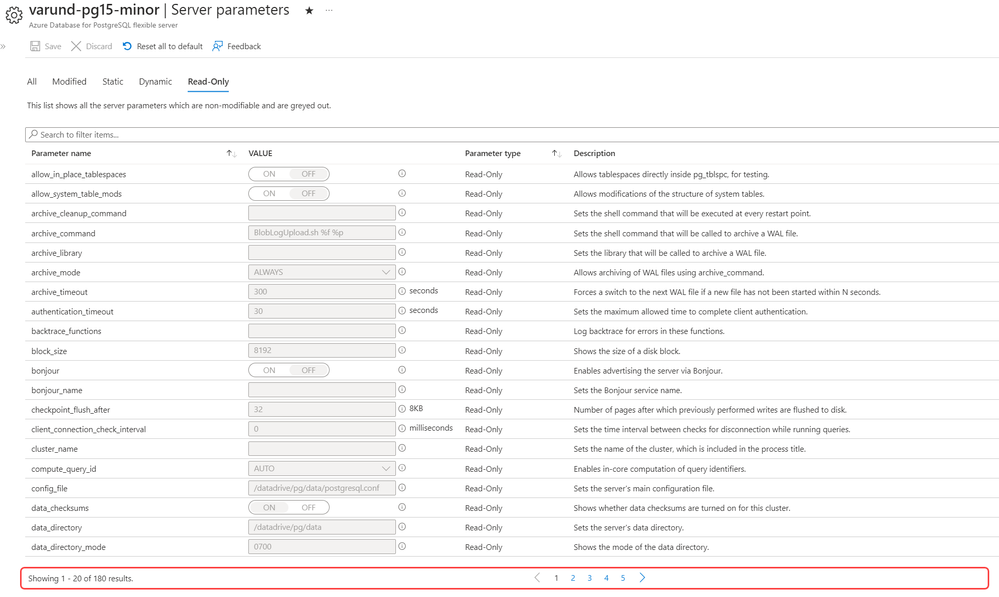Expand the collapsed left navigation chevron
This screenshot has width=999, height=597.
pos(3,47)
